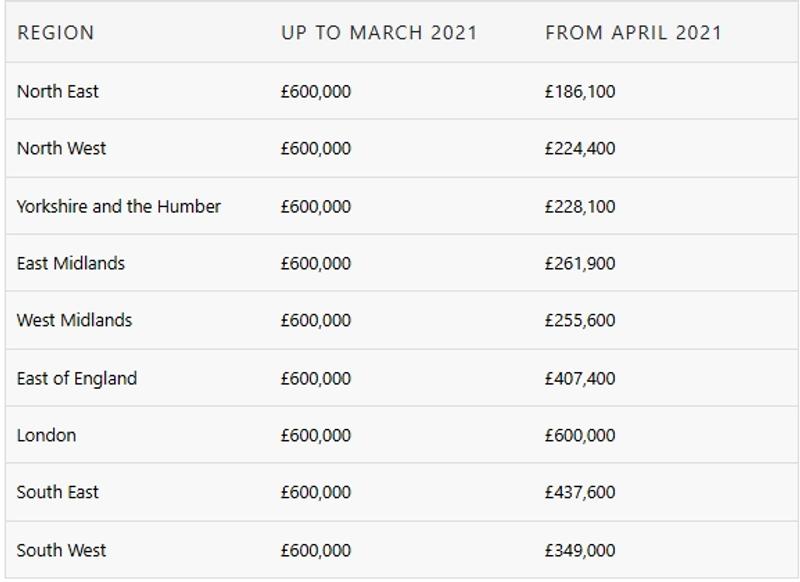Select the North East region cell

(58, 91)
